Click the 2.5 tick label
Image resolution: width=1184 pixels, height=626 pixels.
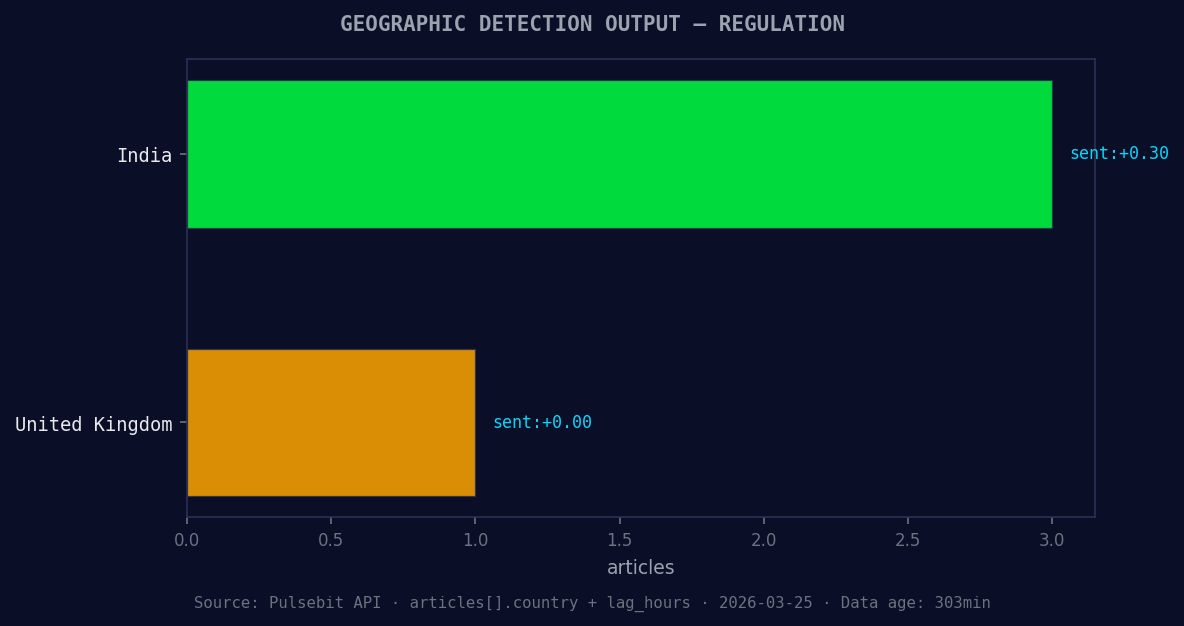(x=907, y=540)
